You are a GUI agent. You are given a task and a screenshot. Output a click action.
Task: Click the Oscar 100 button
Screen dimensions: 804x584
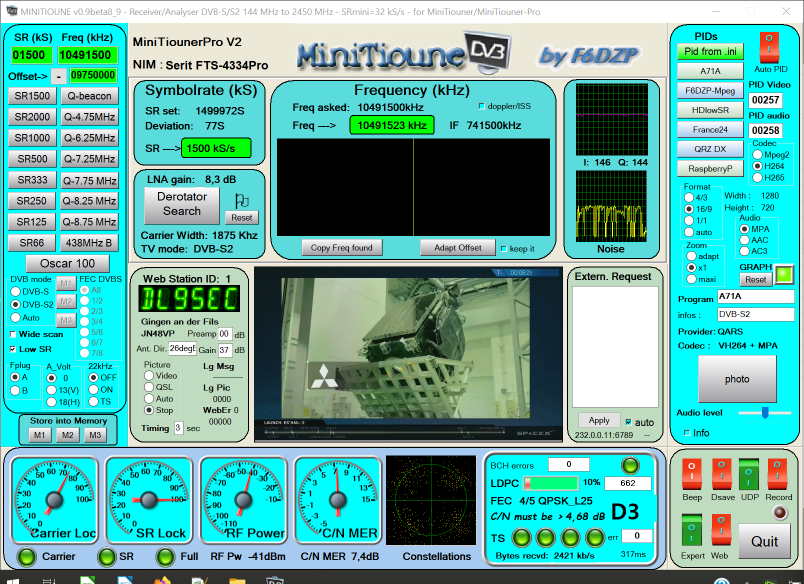pos(67,264)
